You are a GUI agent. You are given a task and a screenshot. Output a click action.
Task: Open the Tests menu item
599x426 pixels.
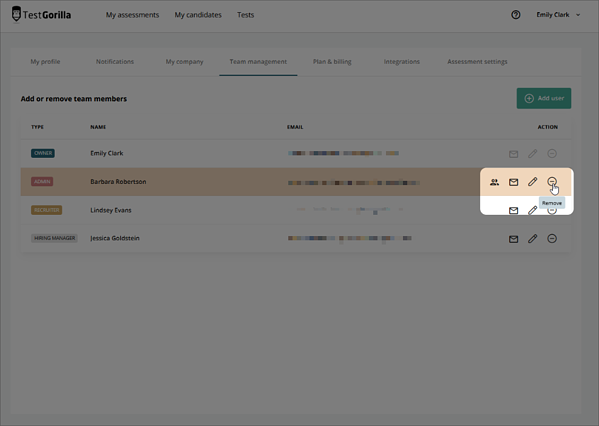click(x=245, y=15)
